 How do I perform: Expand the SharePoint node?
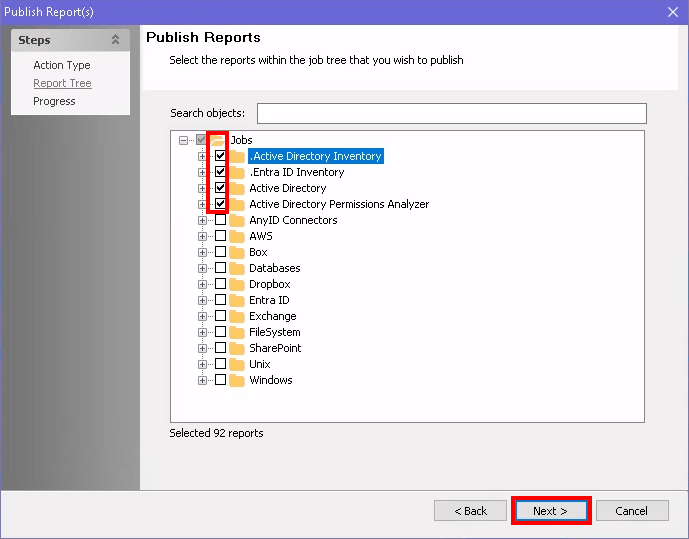pos(202,348)
